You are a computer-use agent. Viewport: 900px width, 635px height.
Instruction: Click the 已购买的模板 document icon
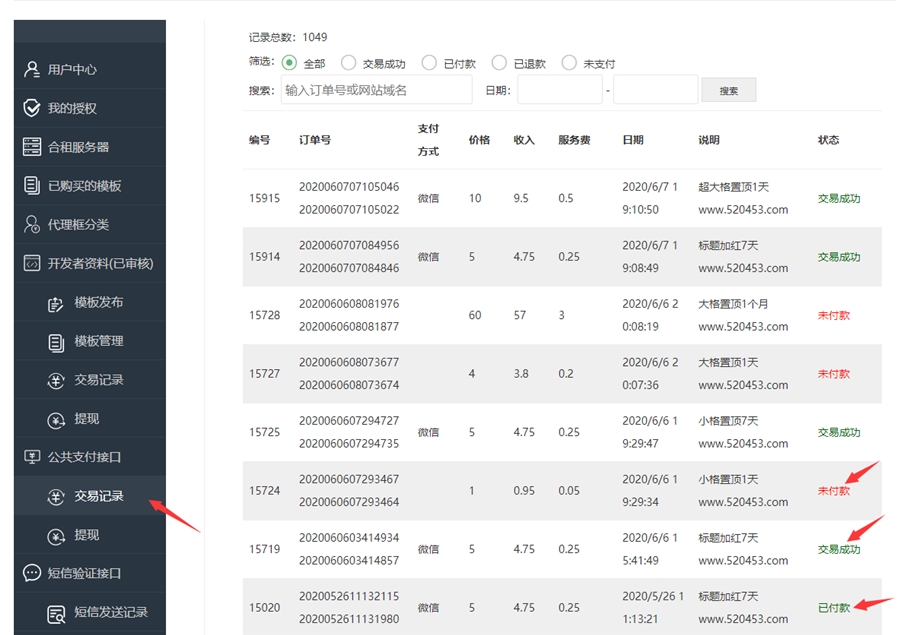click(32, 186)
